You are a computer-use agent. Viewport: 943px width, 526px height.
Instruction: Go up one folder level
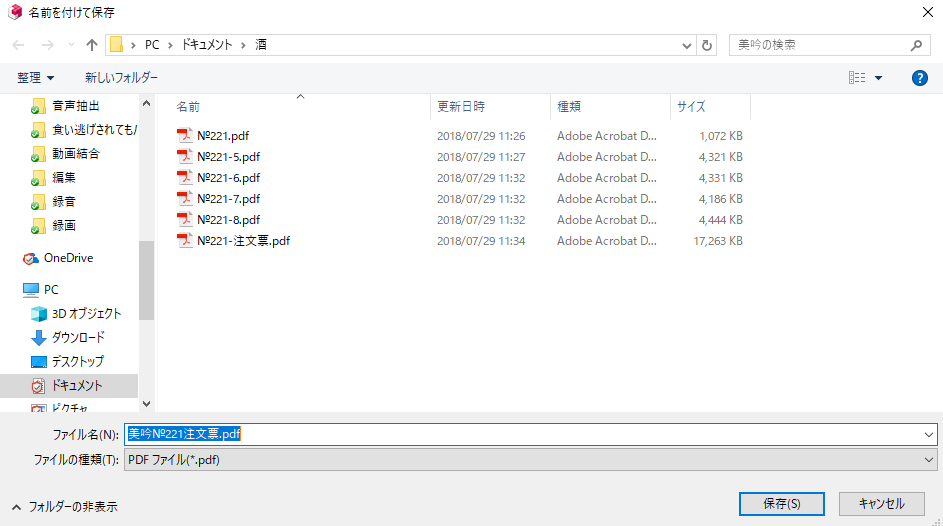91,45
